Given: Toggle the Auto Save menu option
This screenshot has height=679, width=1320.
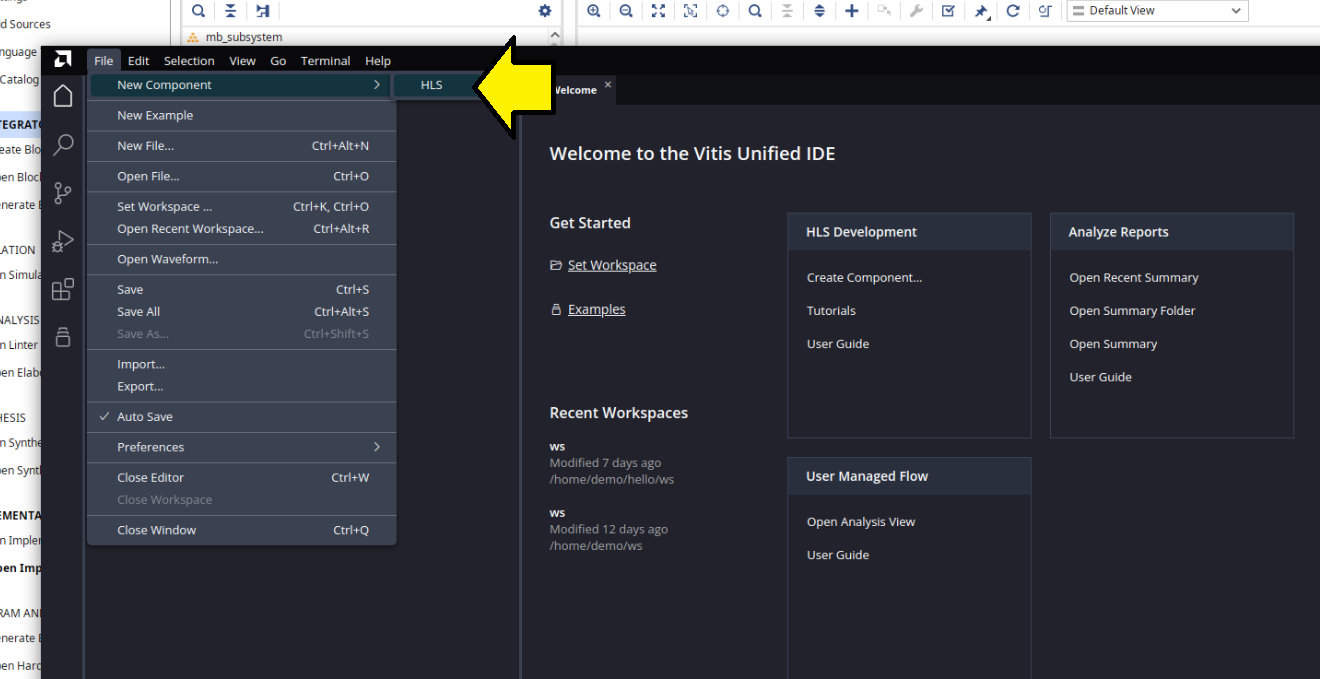Looking at the screenshot, I should pos(145,417).
